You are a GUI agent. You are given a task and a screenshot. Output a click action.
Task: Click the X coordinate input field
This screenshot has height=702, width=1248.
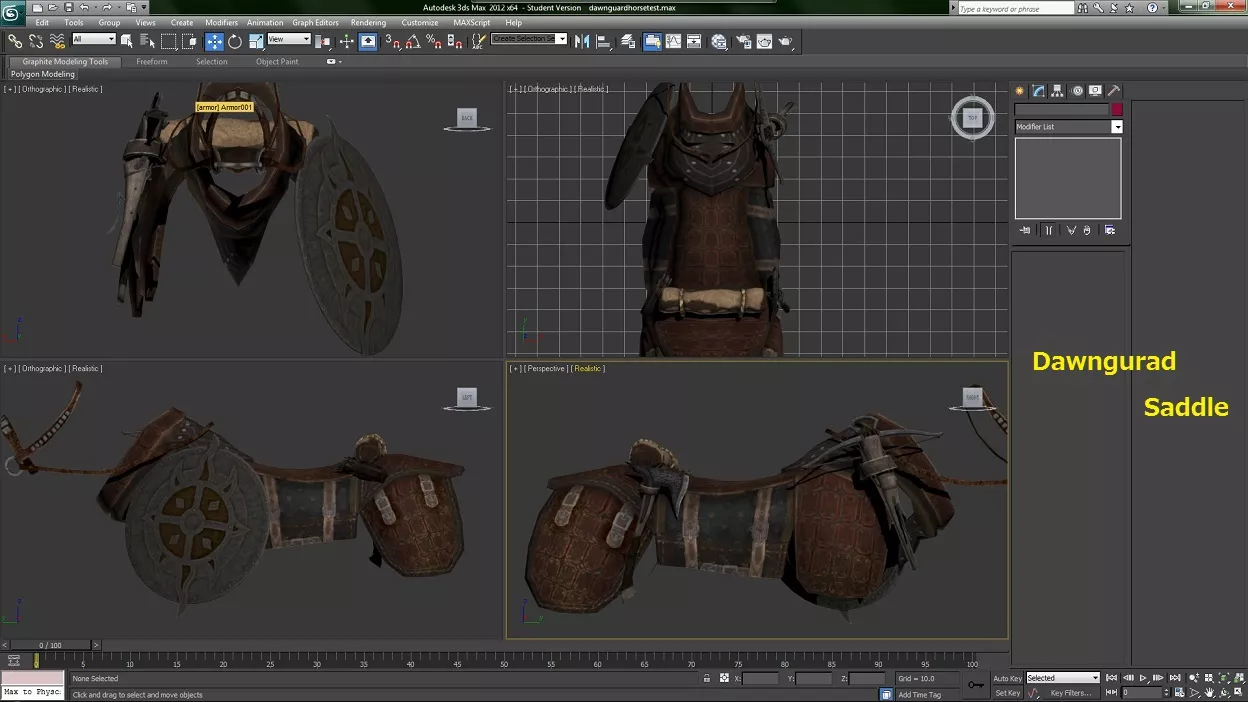760,678
